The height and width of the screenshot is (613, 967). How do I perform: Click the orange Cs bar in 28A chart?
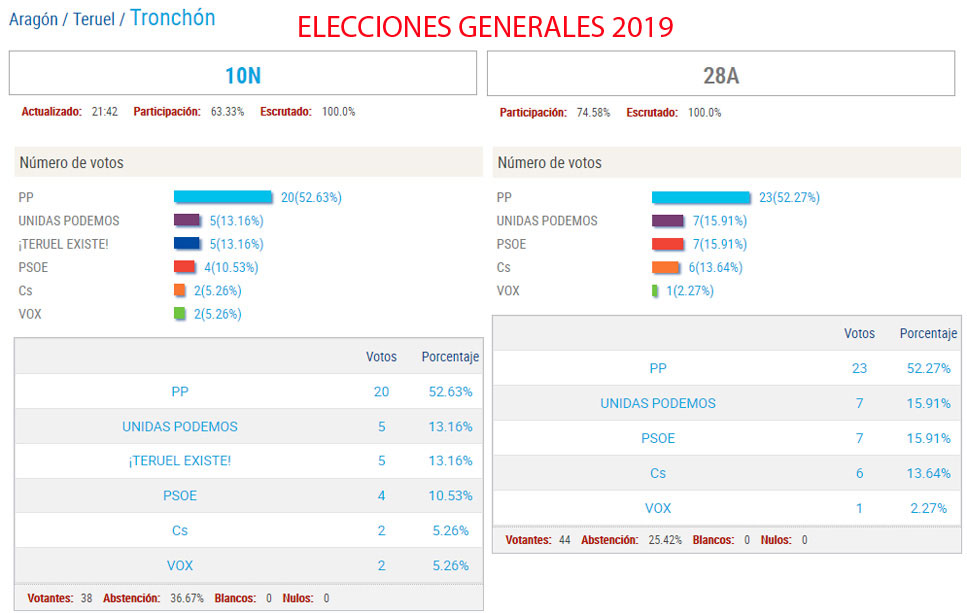click(666, 267)
